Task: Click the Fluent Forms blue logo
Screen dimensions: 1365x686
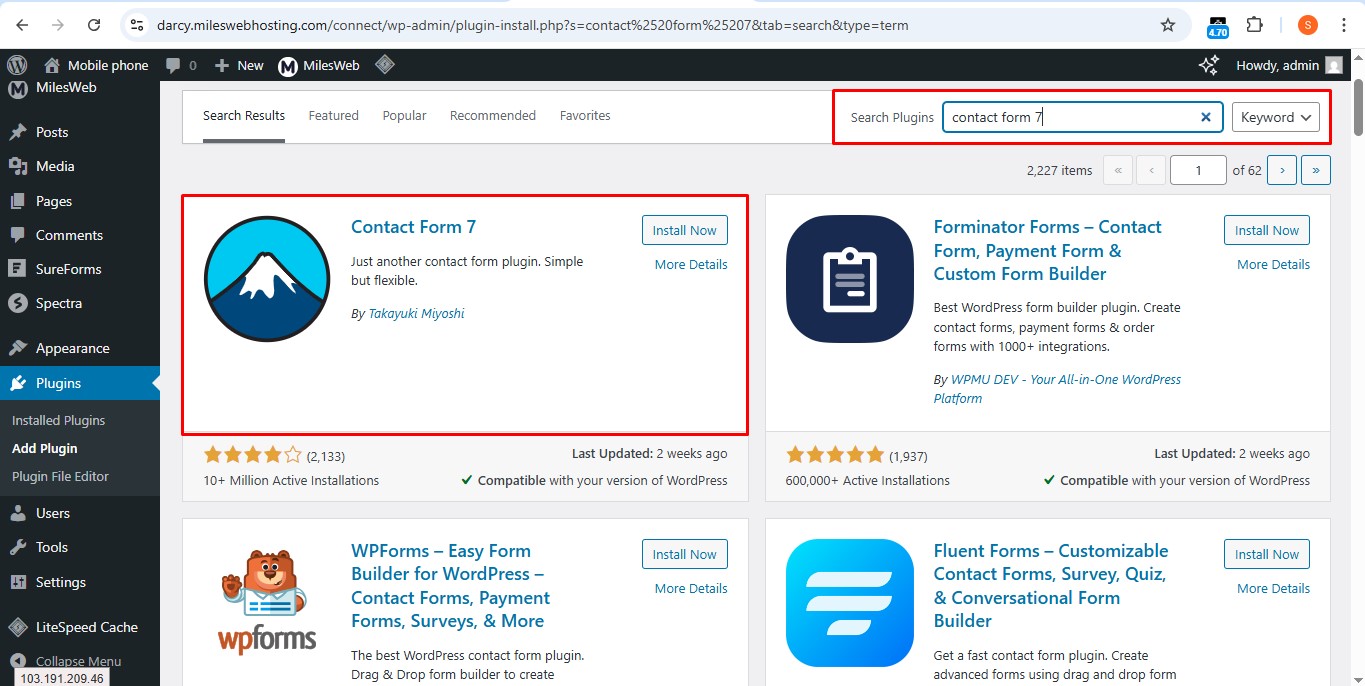Action: 850,603
